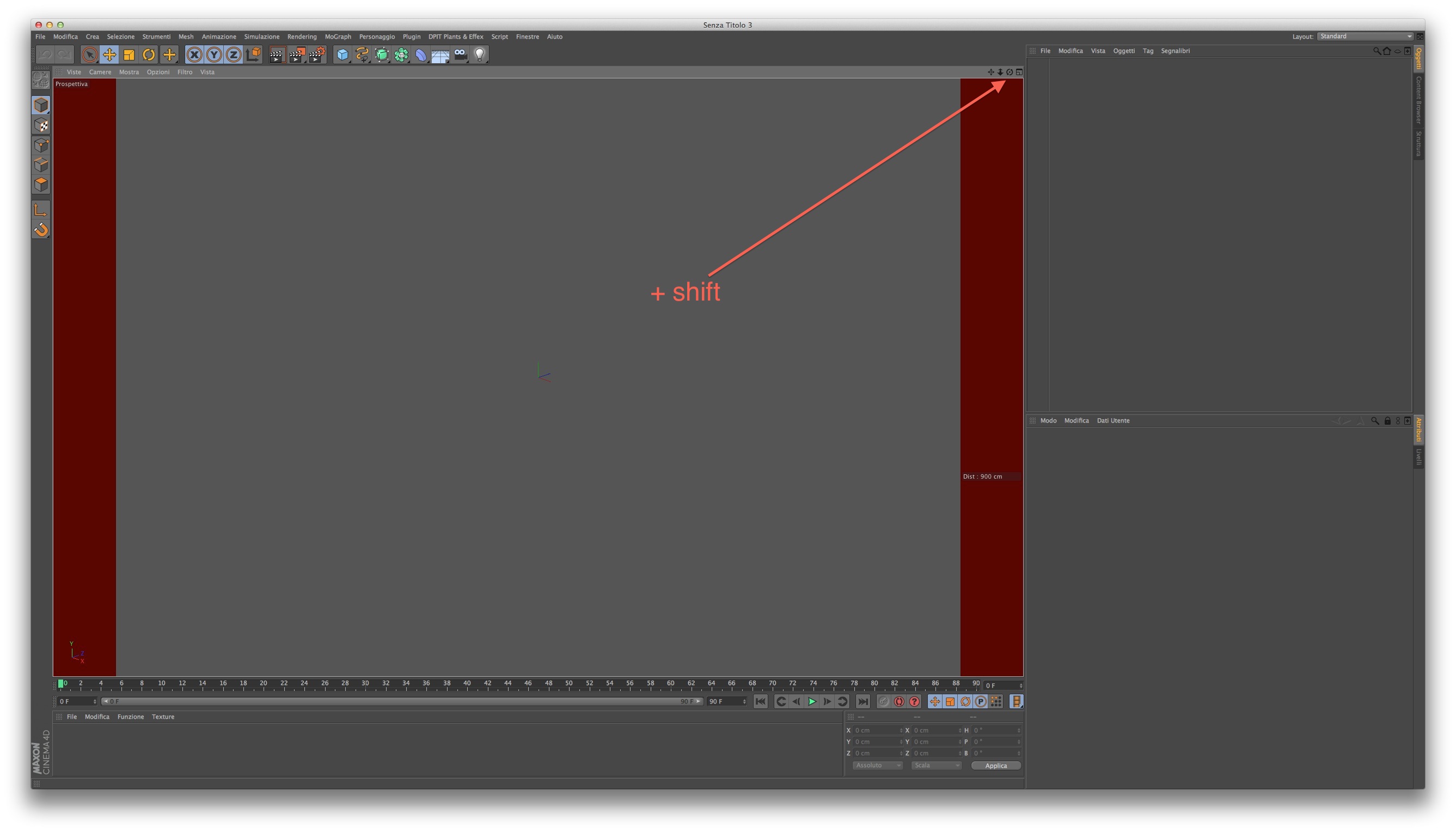This screenshot has width=1456, height=832.
Task: Click the Edit Render Settings clapperboard icon
Action: (x=316, y=55)
